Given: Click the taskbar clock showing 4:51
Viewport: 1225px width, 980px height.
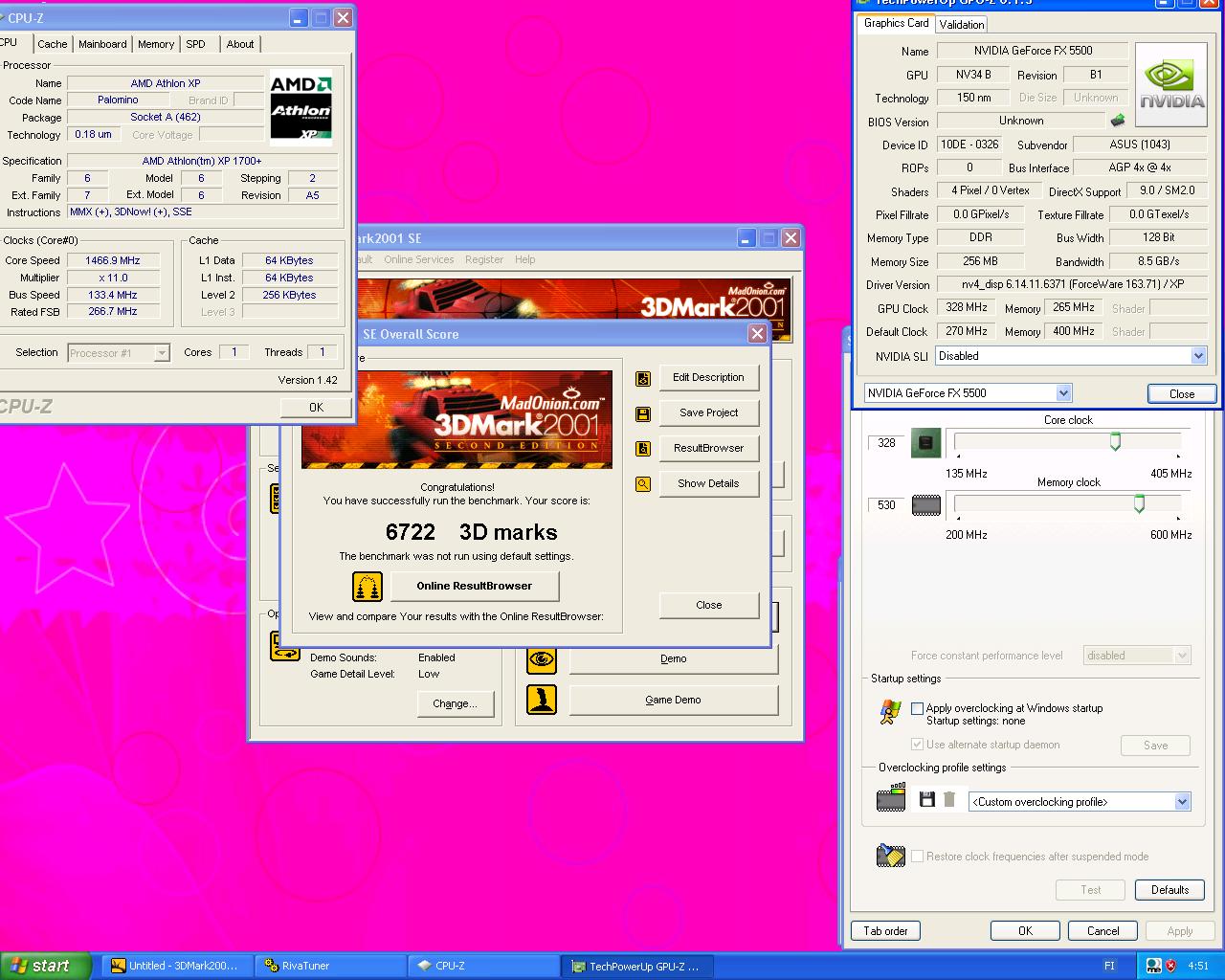Looking at the screenshot, I should click(x=1198, y=967).
